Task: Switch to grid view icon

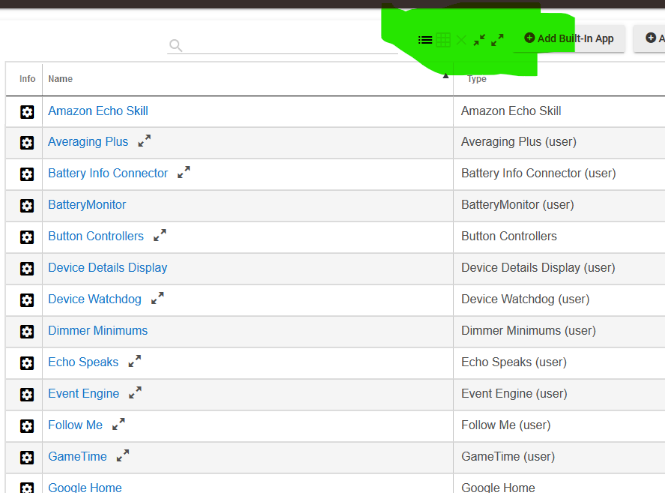Action: click(443, 40)
